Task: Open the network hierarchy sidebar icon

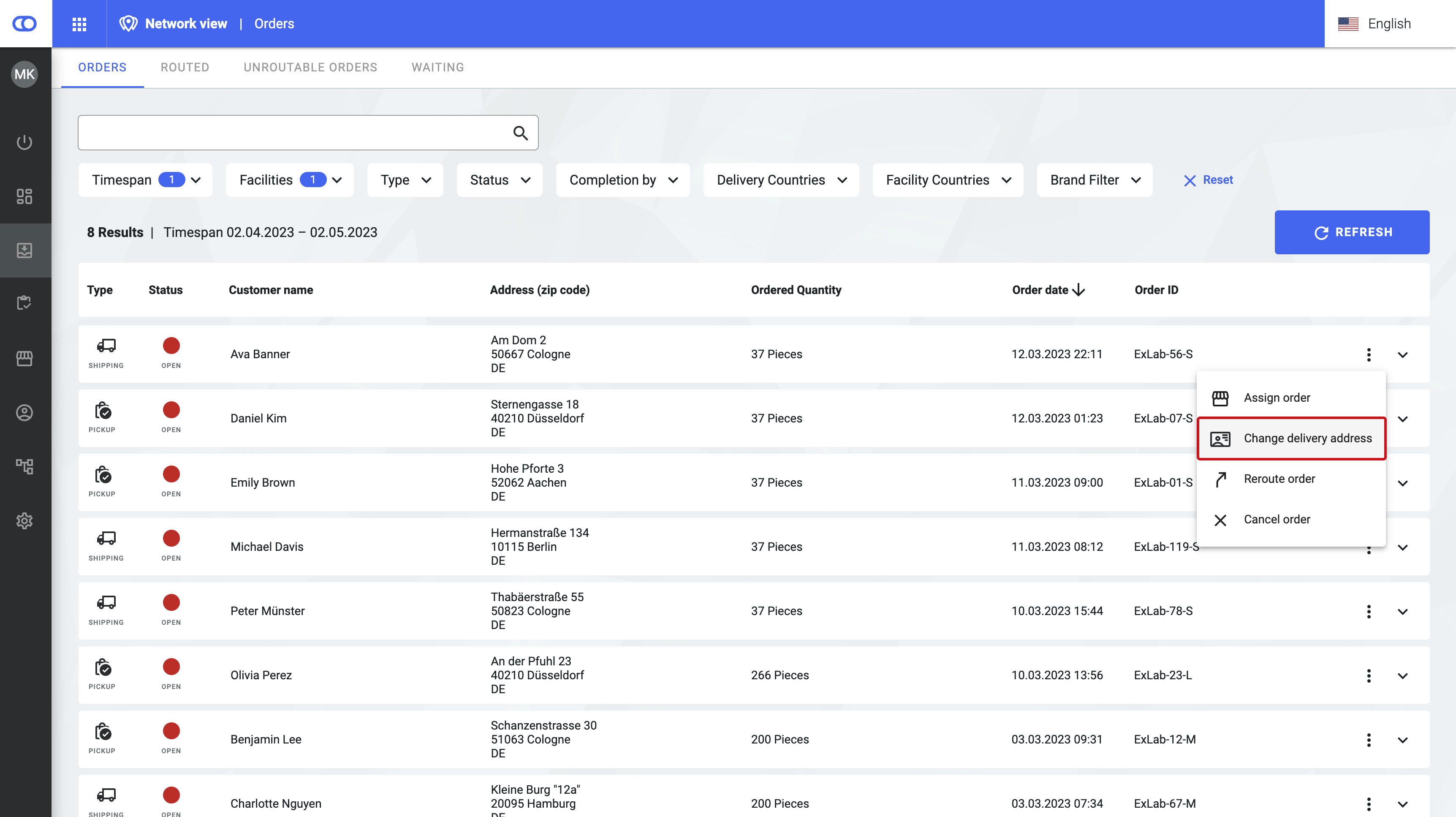Action: 24,466
